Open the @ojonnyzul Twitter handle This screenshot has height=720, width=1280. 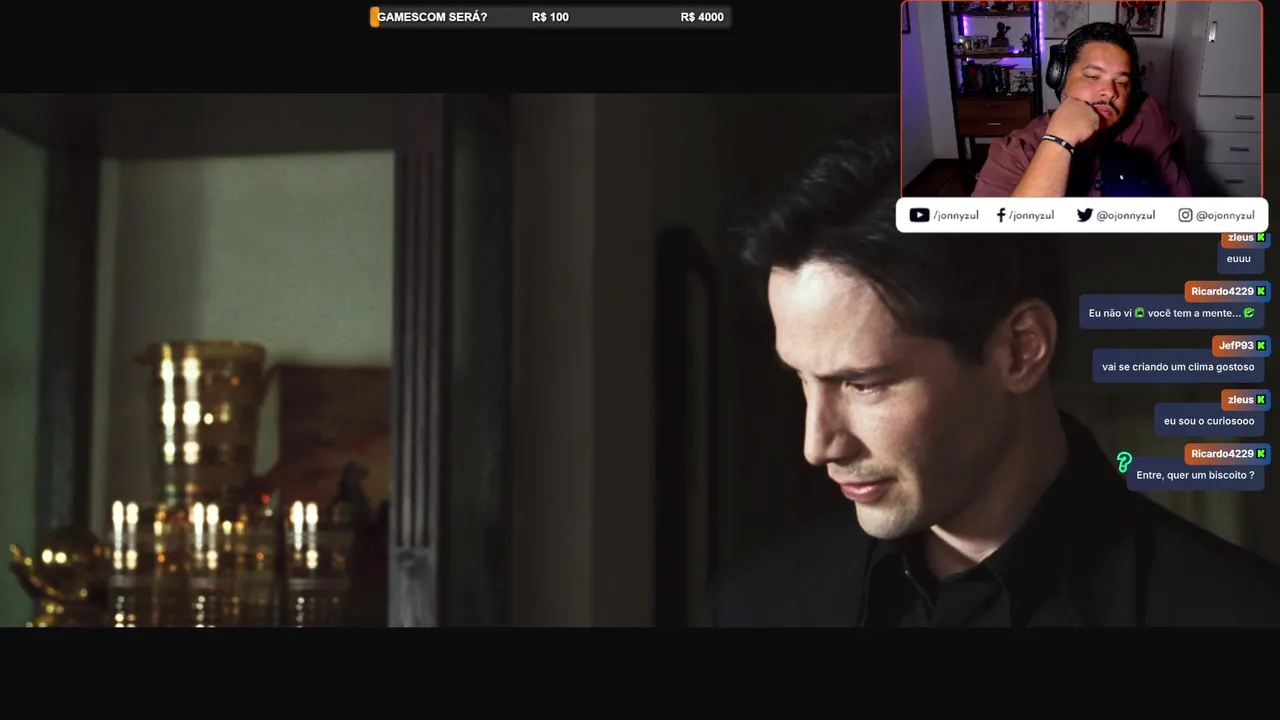pos(1126,216)
